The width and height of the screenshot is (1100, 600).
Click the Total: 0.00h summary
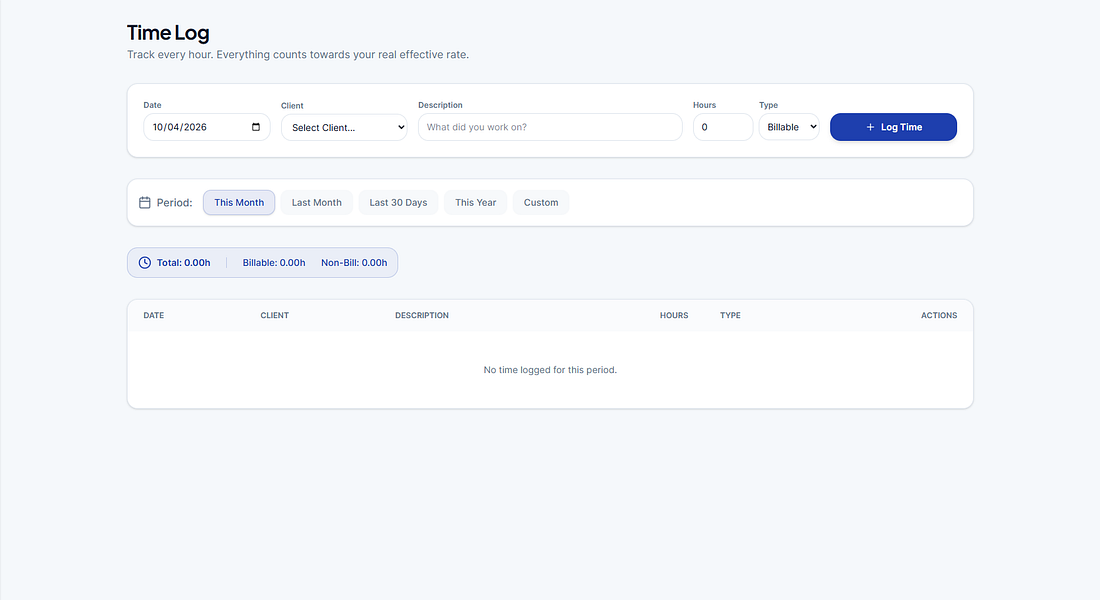(184, 262)
